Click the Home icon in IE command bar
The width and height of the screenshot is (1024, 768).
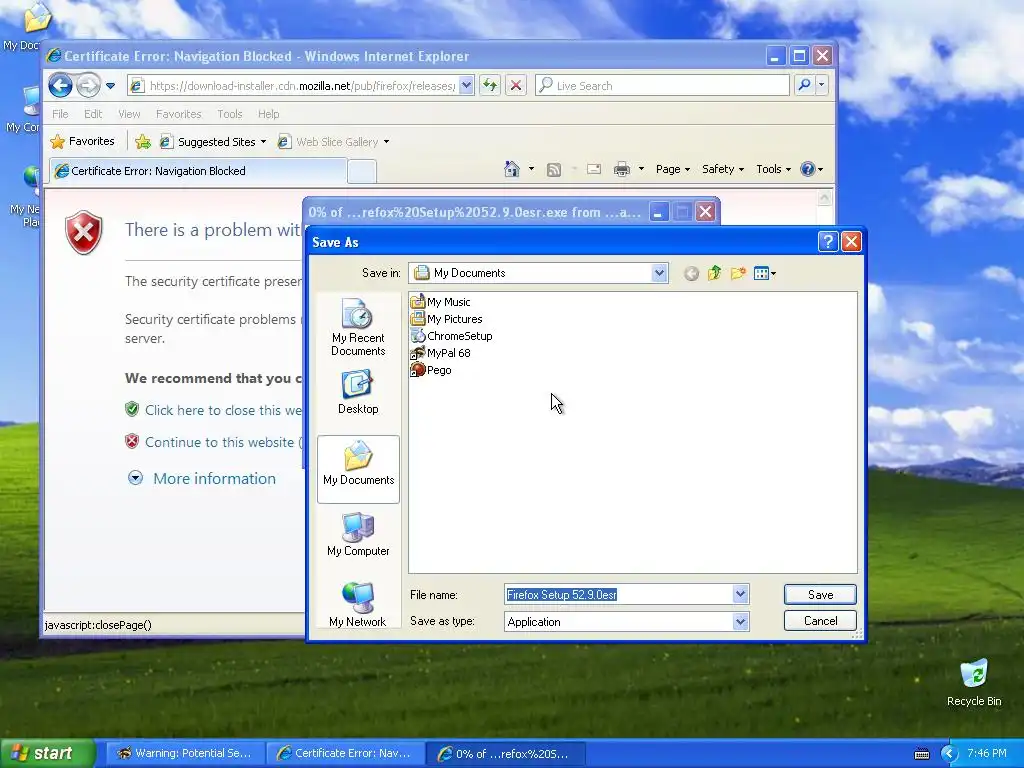click(x=511, y=169)
